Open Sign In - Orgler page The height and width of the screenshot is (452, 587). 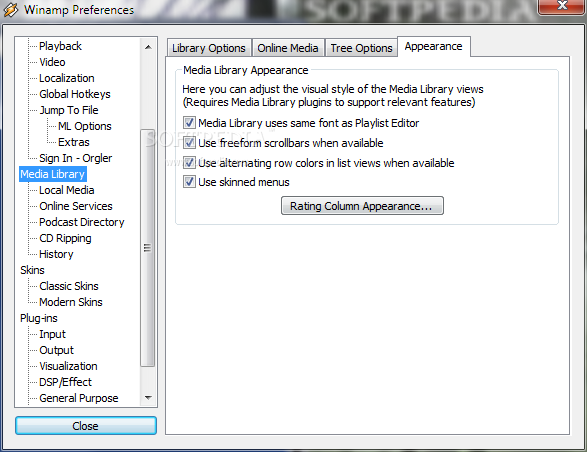(75, 158)
